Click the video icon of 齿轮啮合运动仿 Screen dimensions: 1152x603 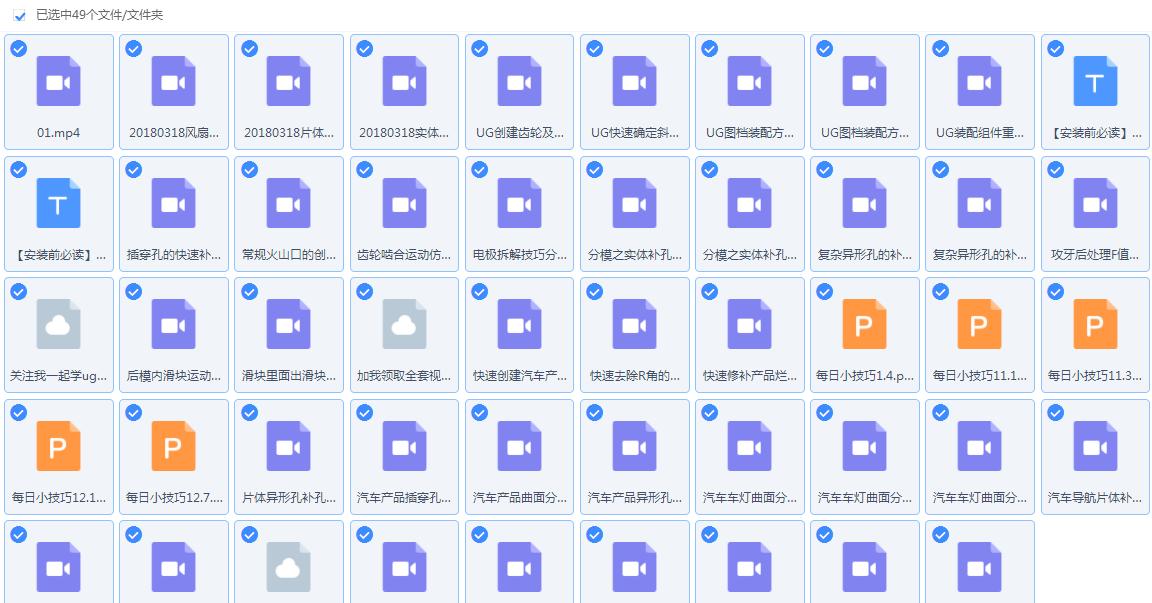coord(404,202)
